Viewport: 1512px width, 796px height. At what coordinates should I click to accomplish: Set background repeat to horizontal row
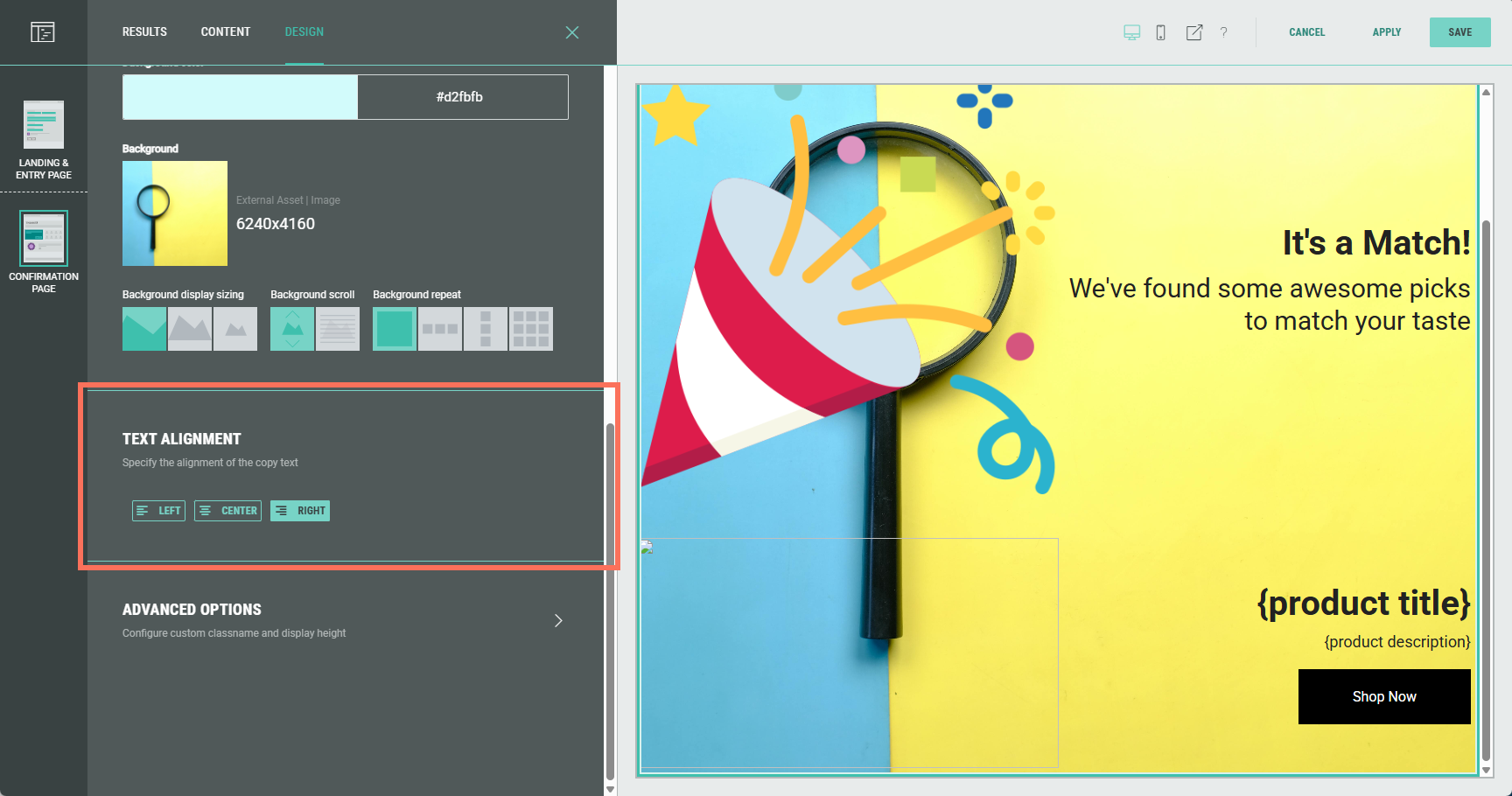coord(440,329)
